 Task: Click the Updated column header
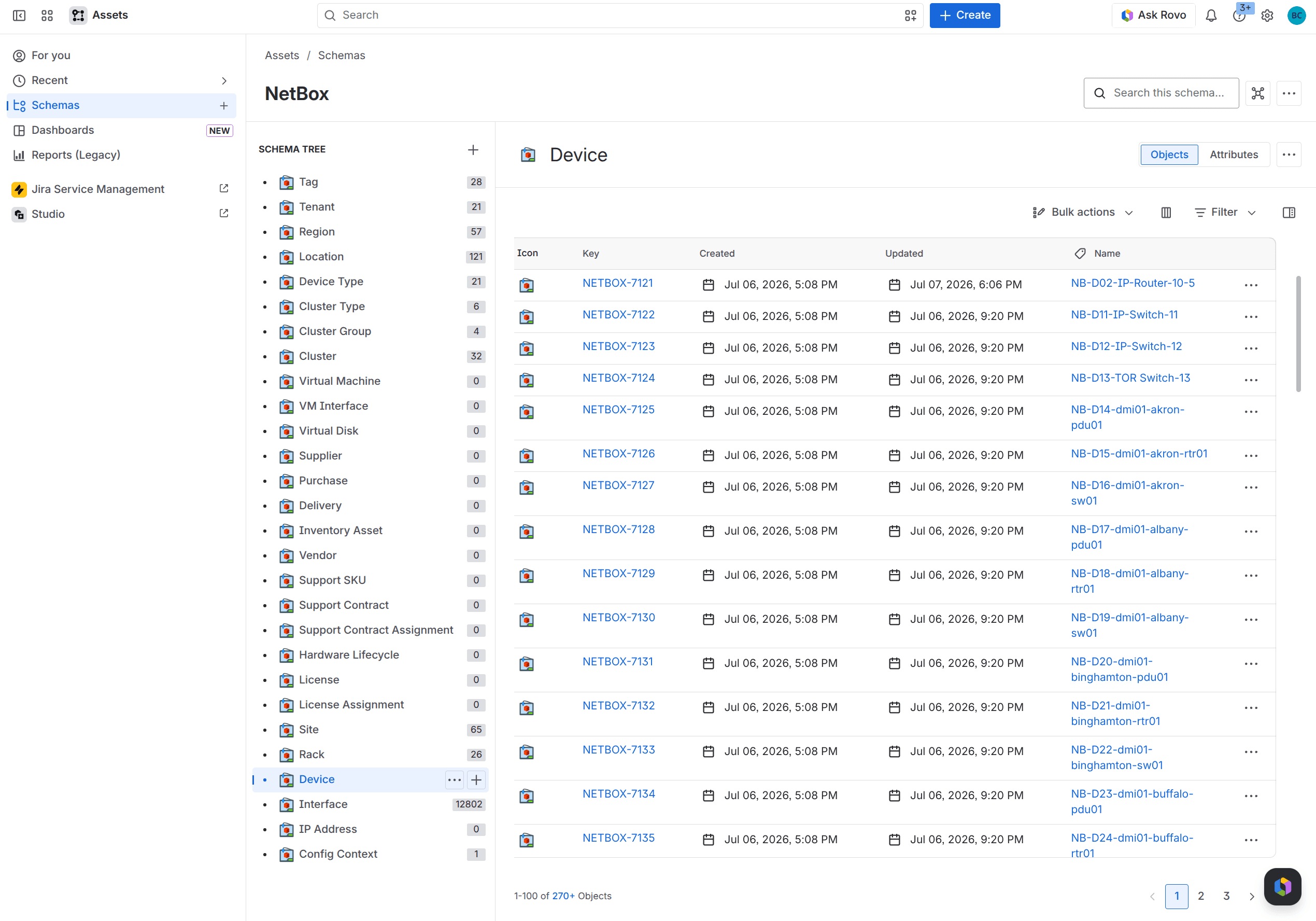[903, 254]
